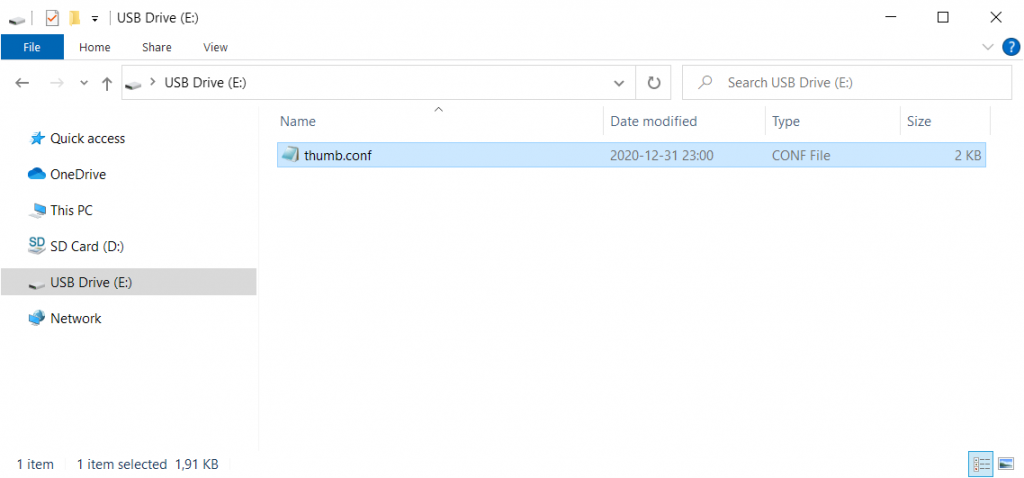This screenshot has width=1024, height=478.
Task: Click the 2020-12-31 23:00 date cell
Action: pyautogui.click(x=662, y=156)
